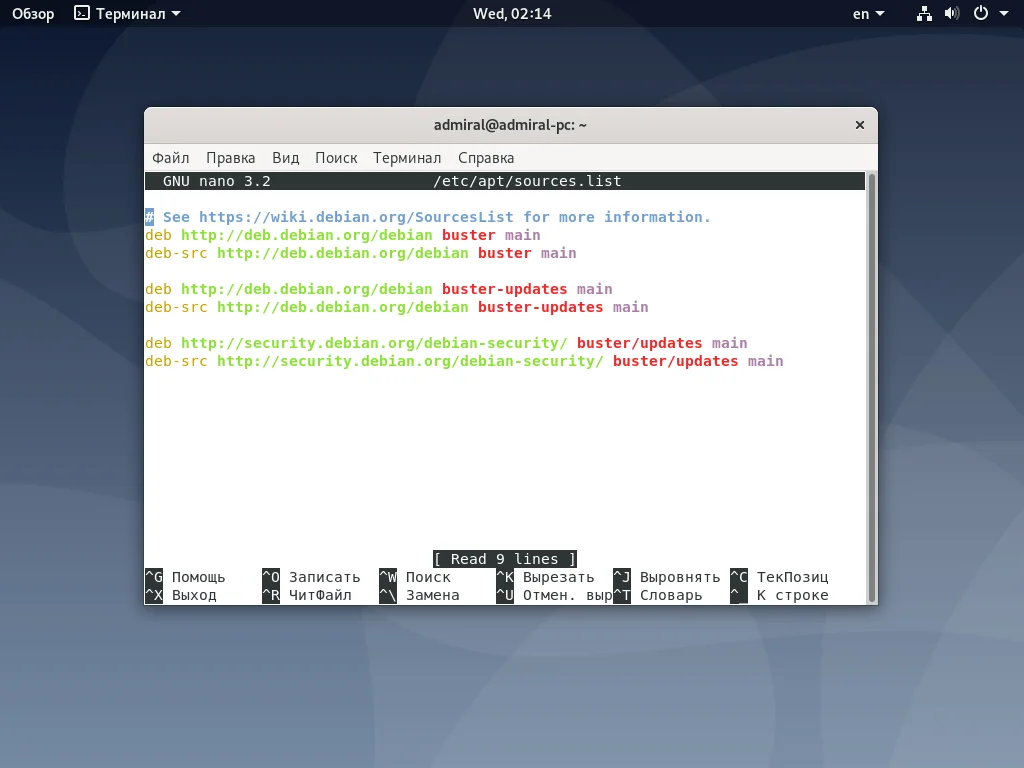1024x768 pixels.
Task: Open the Файл menu
Action: (170, 157)
